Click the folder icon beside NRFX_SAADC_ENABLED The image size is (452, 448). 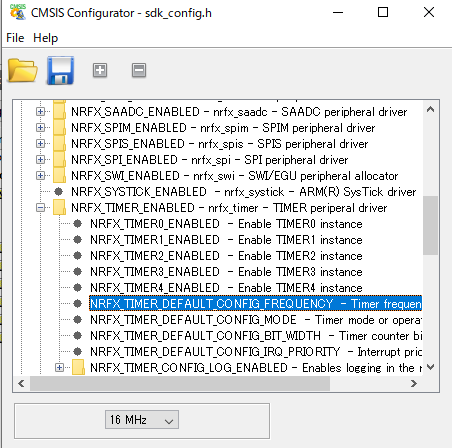pyautogui.click(x=60, y=112)
